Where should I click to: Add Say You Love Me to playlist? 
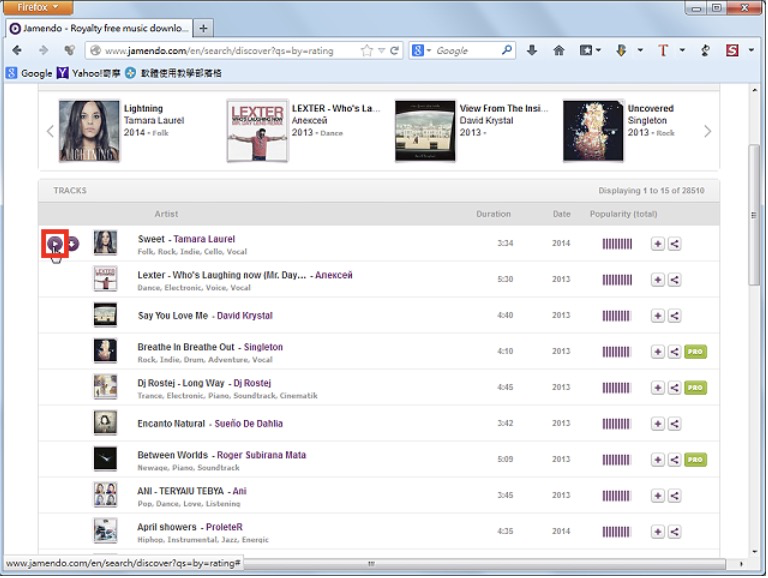click(x=658, y=315)
